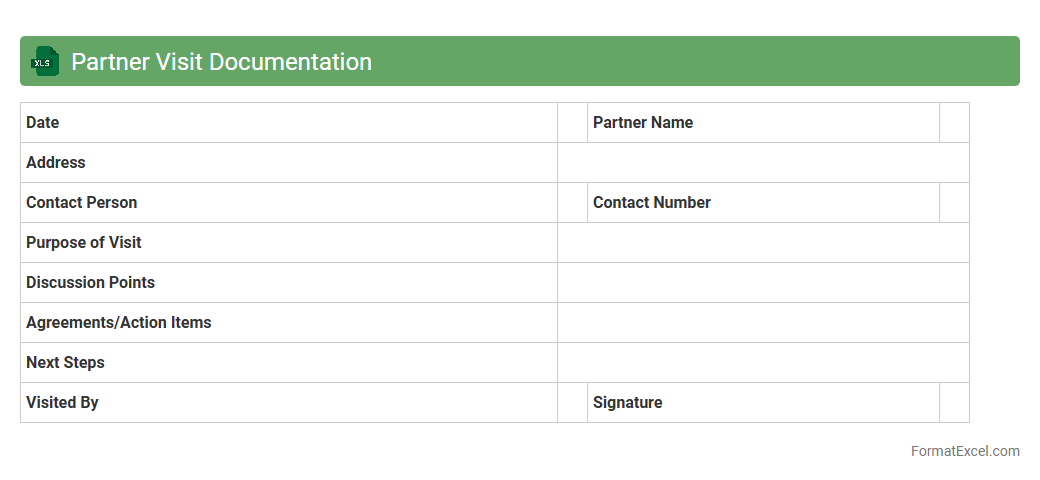Viewport: 1040px width, 480px height.
Task: Click the Agreements/Action Items value field
Action: tap(763, 323)
